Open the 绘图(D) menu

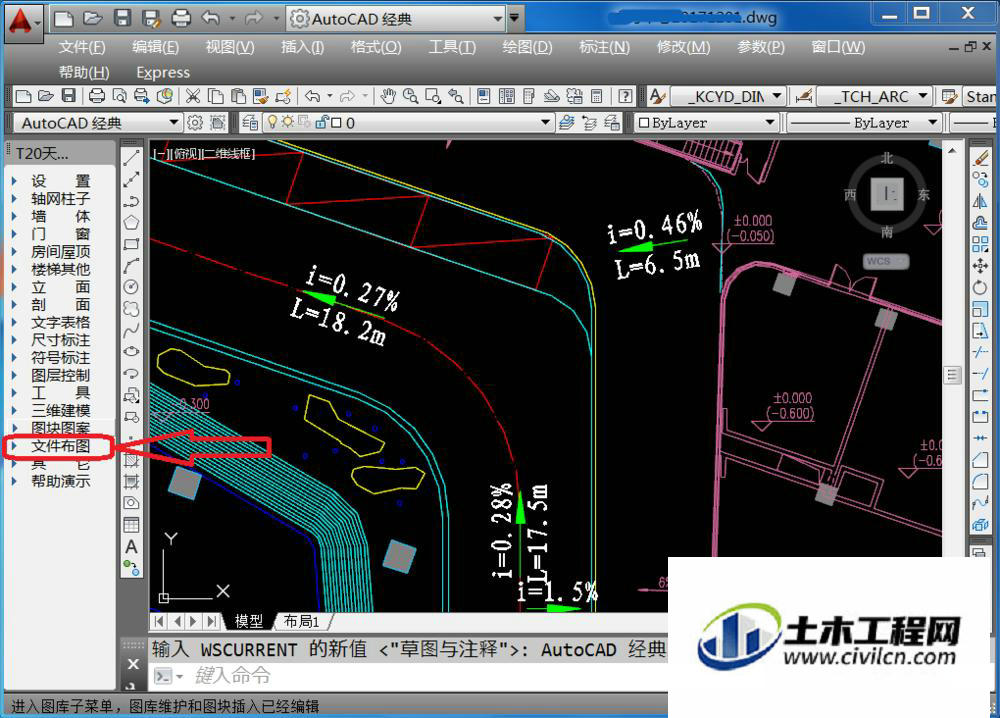pyautogui.click(x=527, y=47)
